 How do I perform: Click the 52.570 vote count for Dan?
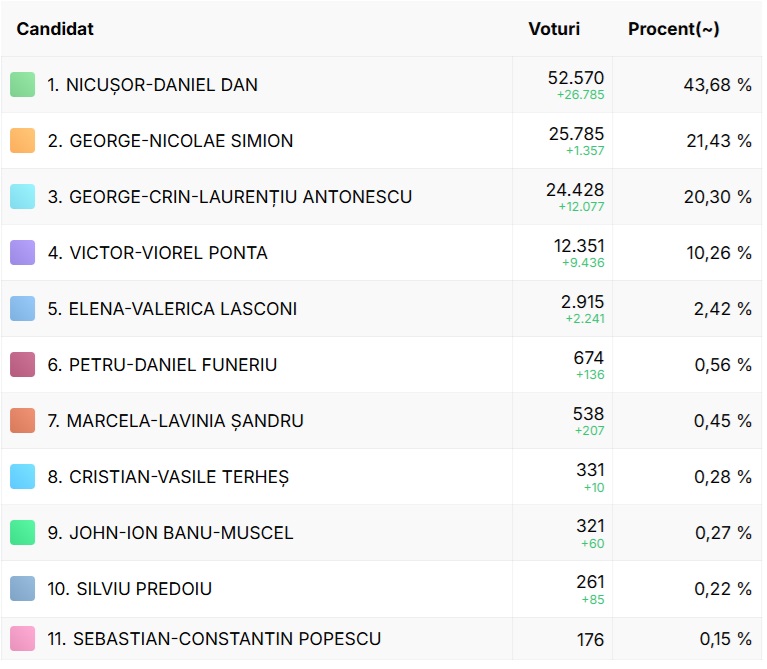click(576, 78)
